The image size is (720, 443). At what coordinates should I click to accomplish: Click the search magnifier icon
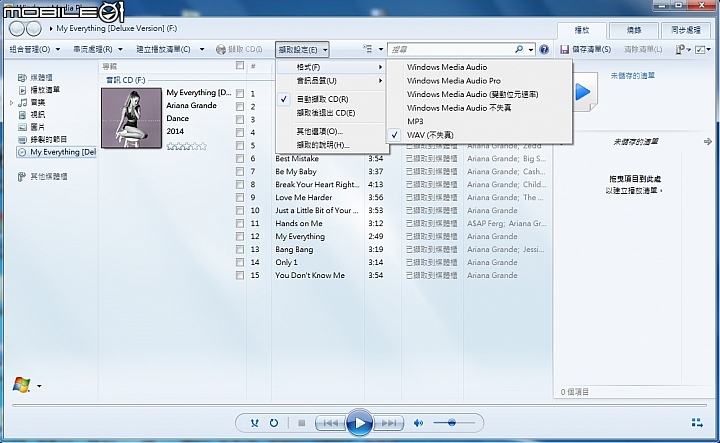(x=519, y=49)
